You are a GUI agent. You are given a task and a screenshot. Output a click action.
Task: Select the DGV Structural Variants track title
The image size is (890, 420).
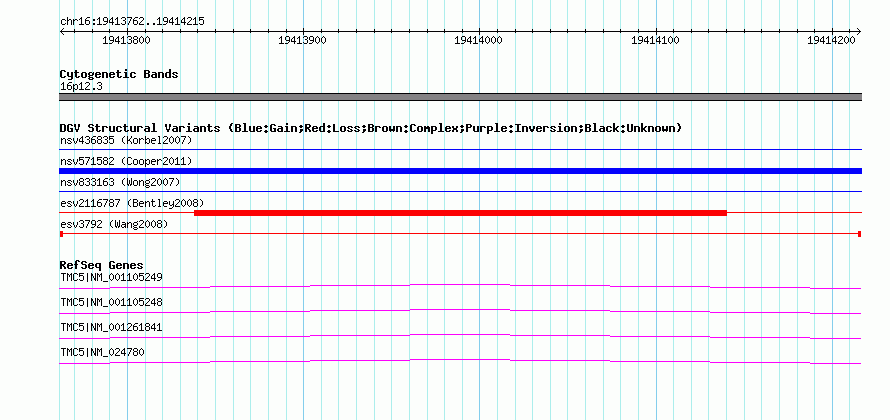[371, 128]
